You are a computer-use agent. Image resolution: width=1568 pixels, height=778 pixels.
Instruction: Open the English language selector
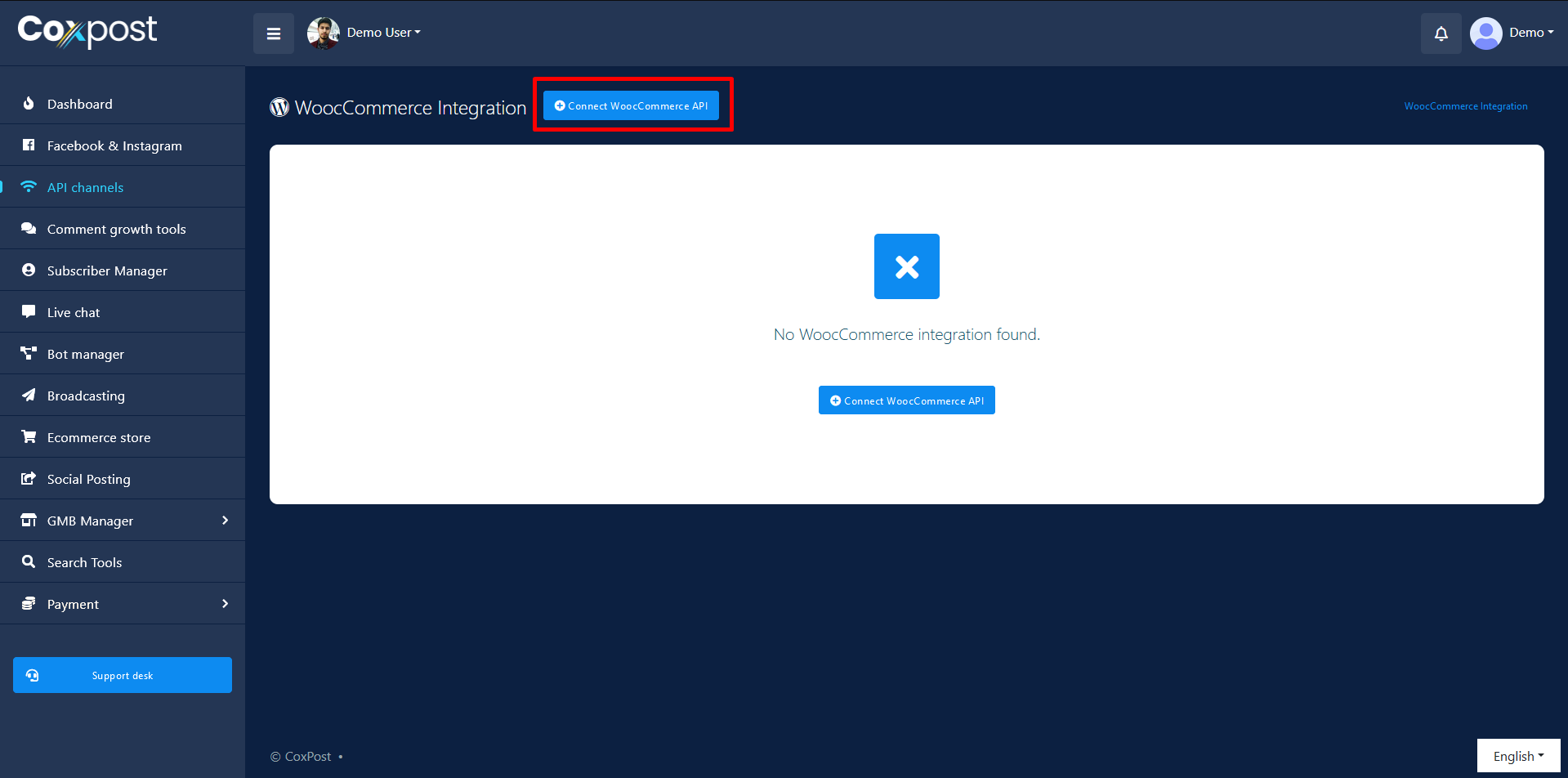click(1517, 756)
